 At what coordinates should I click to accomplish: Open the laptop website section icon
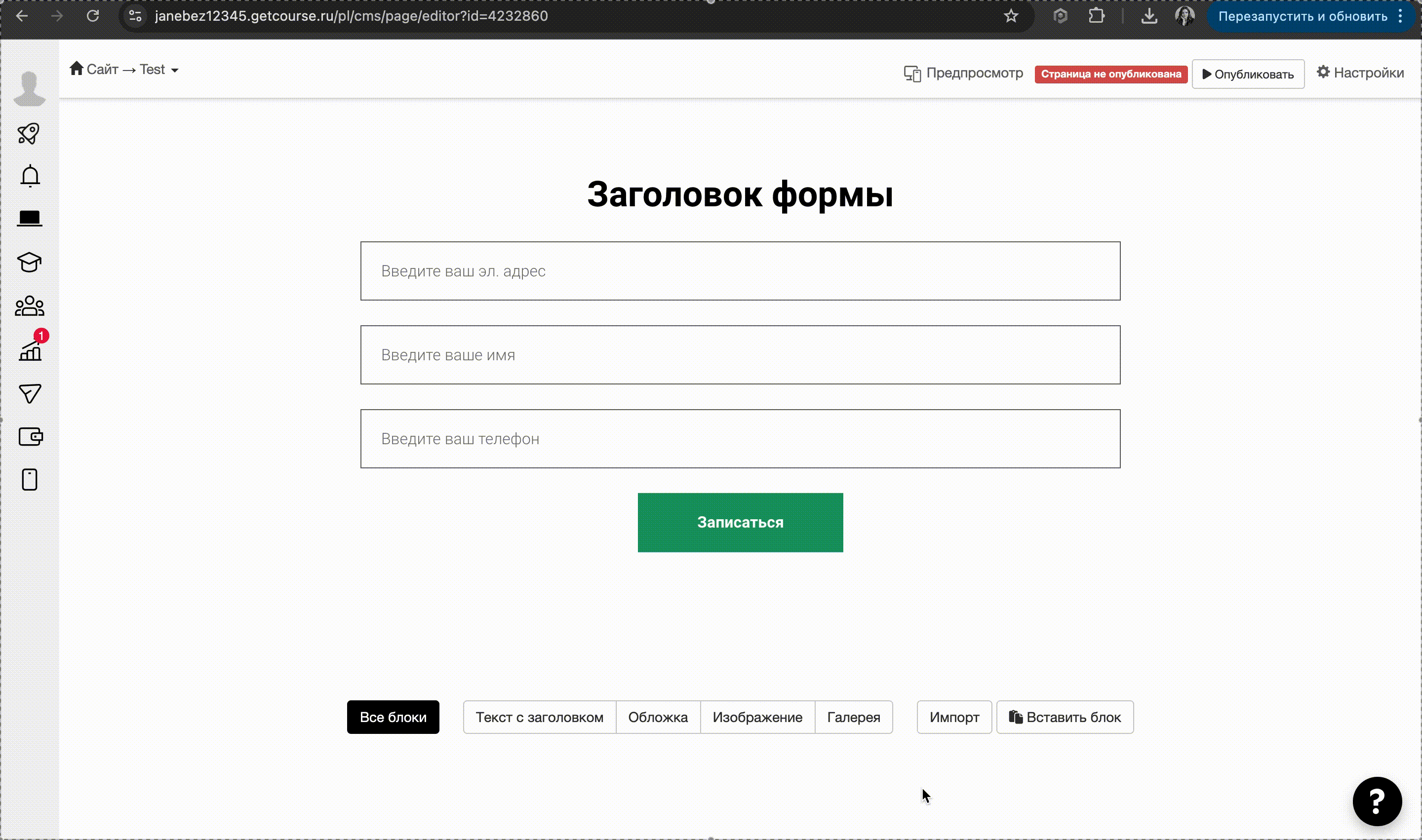click(x=30, y=219)
